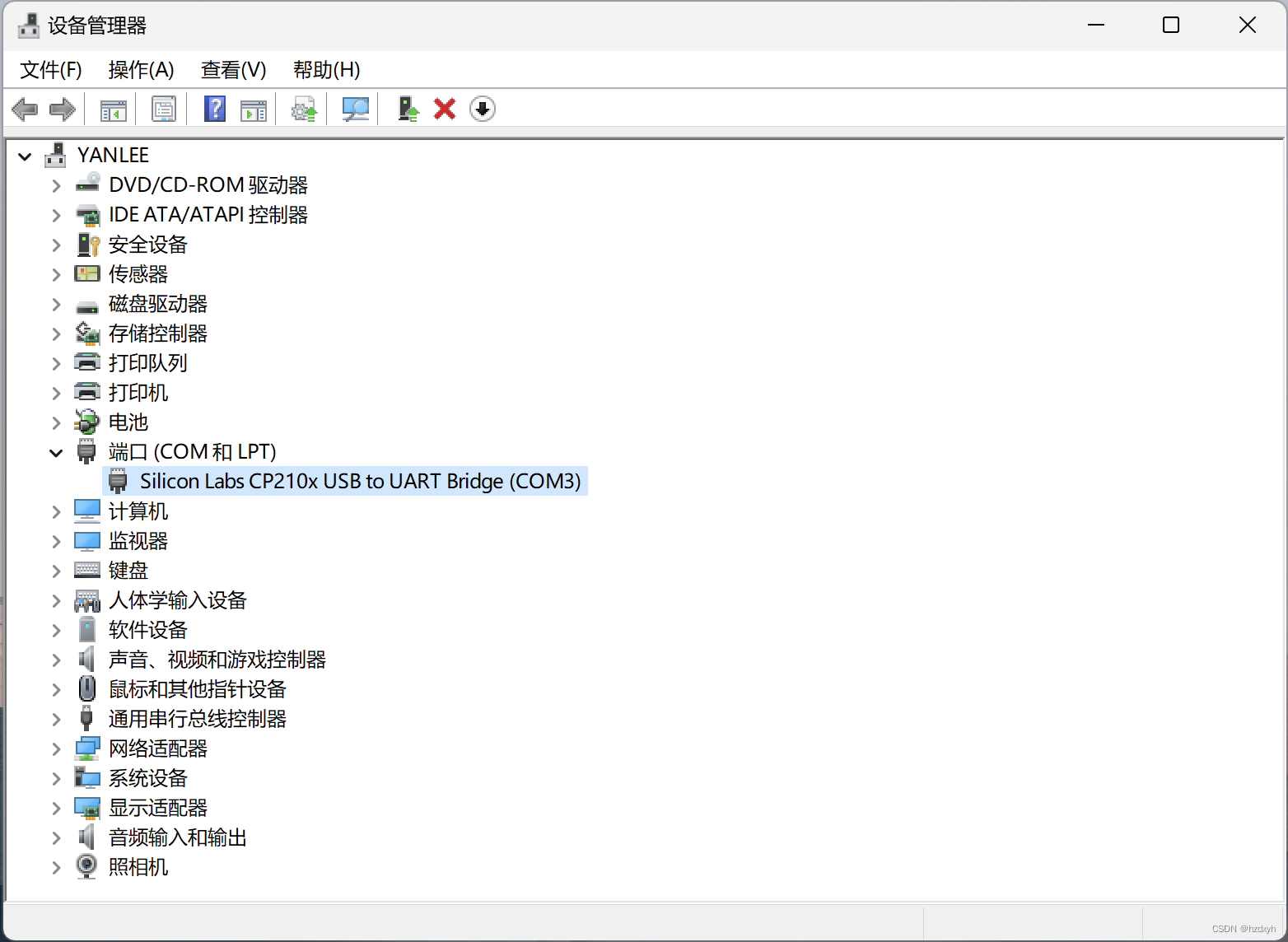Toggle the console tree pane icon
Viewport: 1288px width, 942px height.
point(113,110)
